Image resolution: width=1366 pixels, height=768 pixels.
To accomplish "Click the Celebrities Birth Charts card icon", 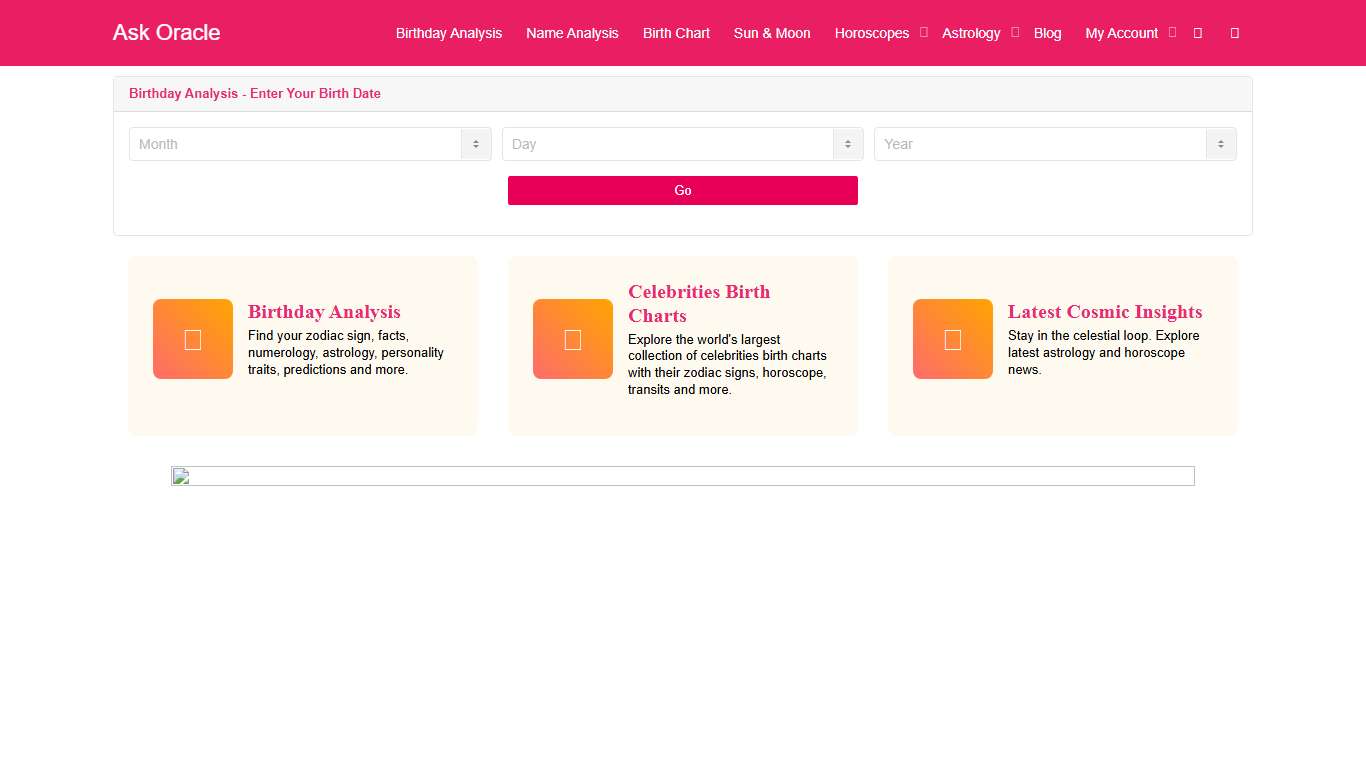I will point(573,338).
